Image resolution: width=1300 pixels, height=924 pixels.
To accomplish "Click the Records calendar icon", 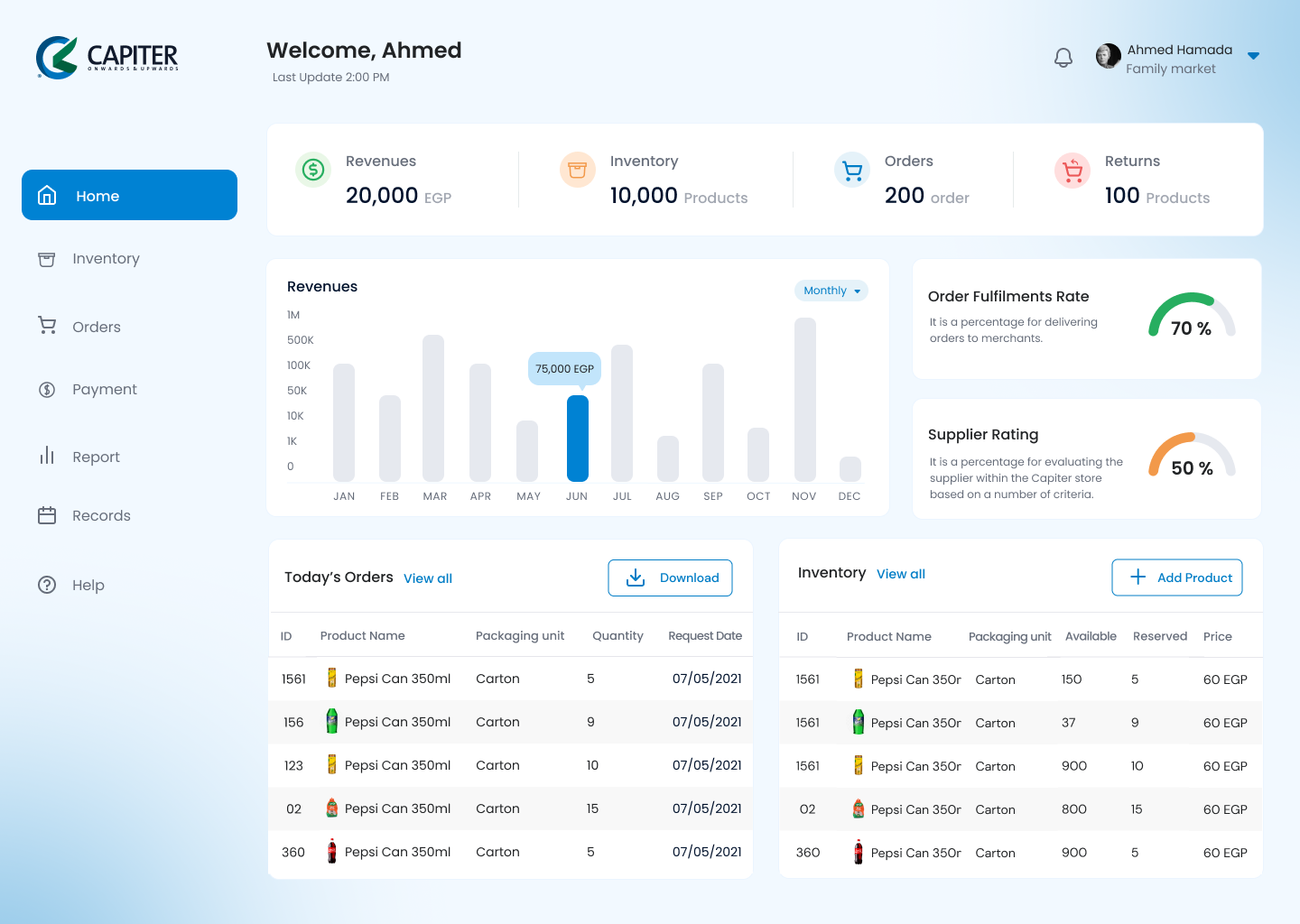I will coord(47,515).
